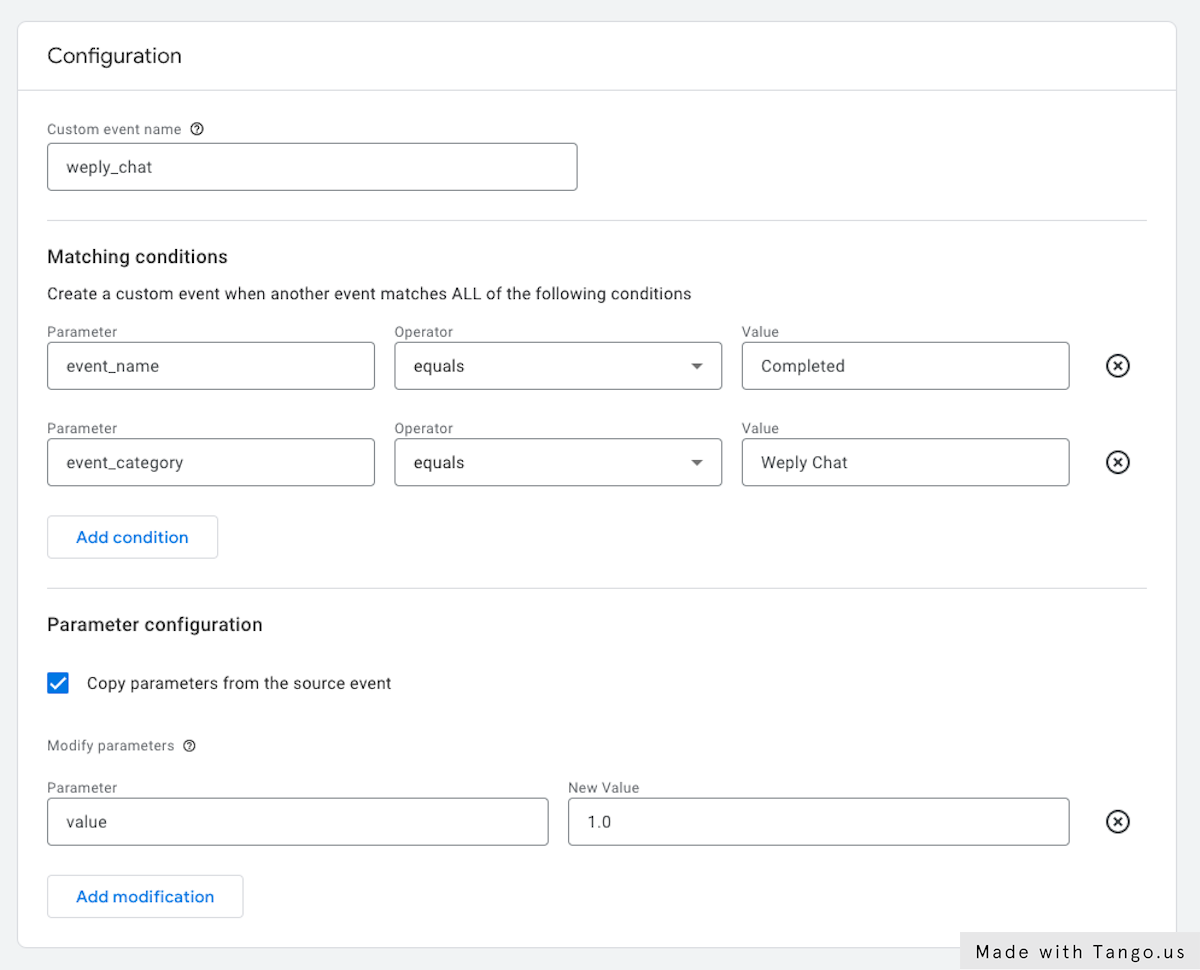The height and width of the screenshot is (970, 1200).
Task: Remove the event_name Completed condition
Action: click(x=1118, y=366)
